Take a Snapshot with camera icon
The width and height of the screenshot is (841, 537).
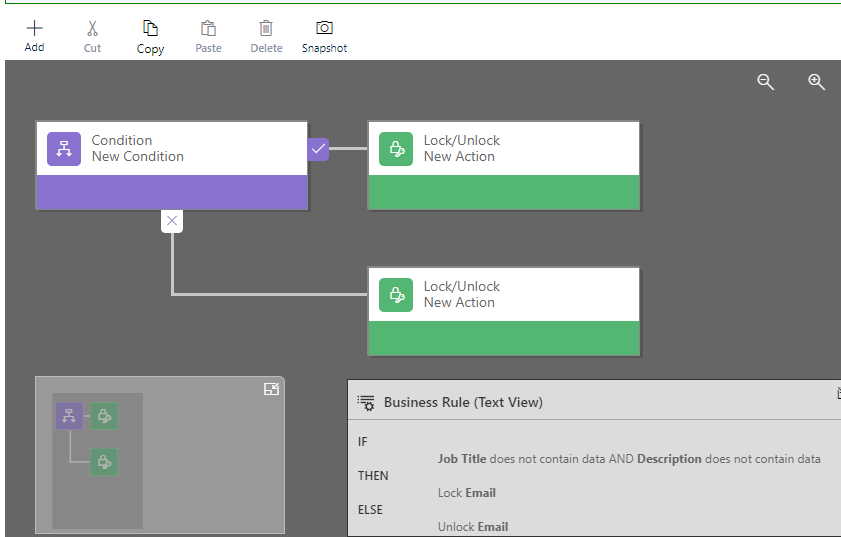pyautogui.click(x=324, y=29)
